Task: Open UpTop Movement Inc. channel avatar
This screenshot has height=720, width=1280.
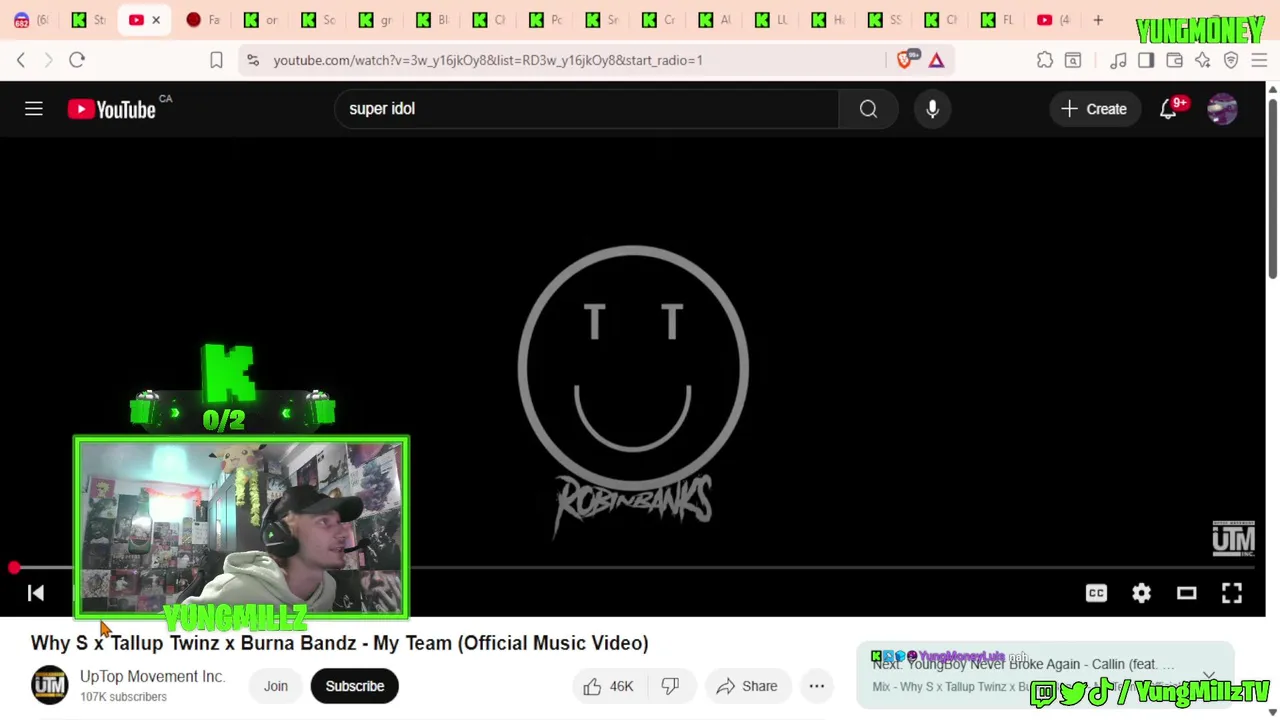Action: coord(49,685)
